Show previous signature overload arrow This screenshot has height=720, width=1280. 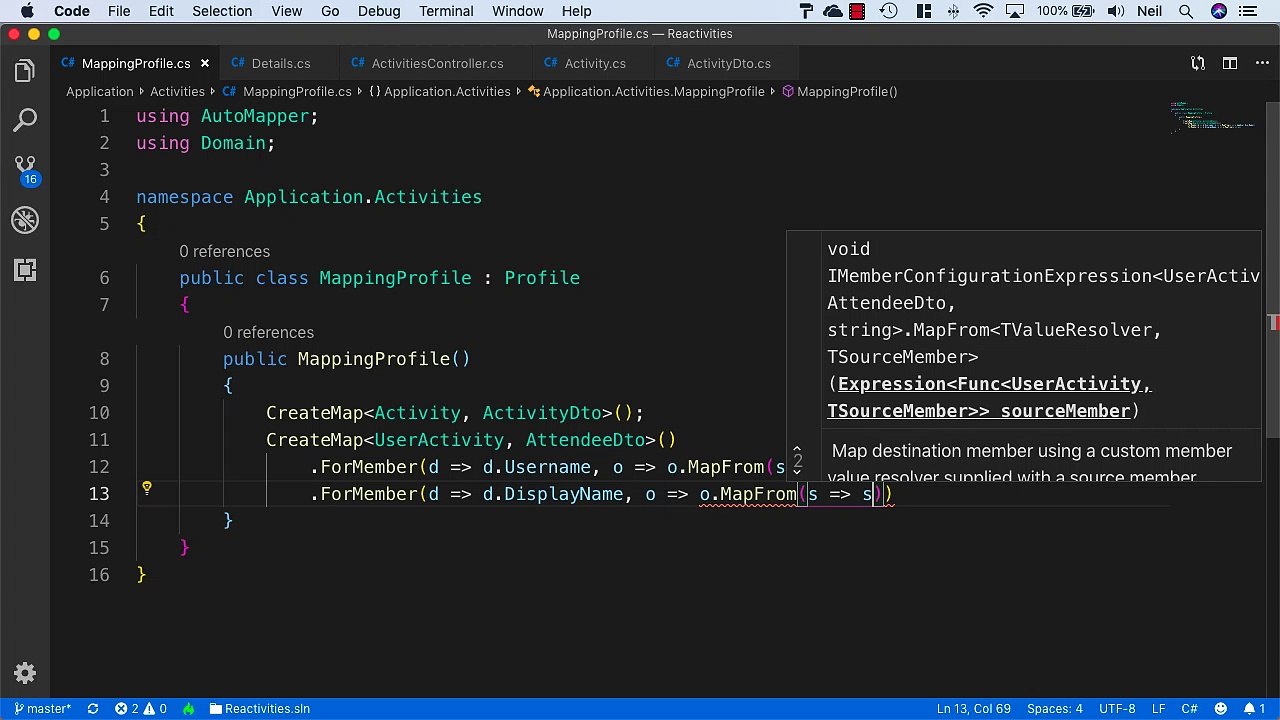tap(797, 451)
